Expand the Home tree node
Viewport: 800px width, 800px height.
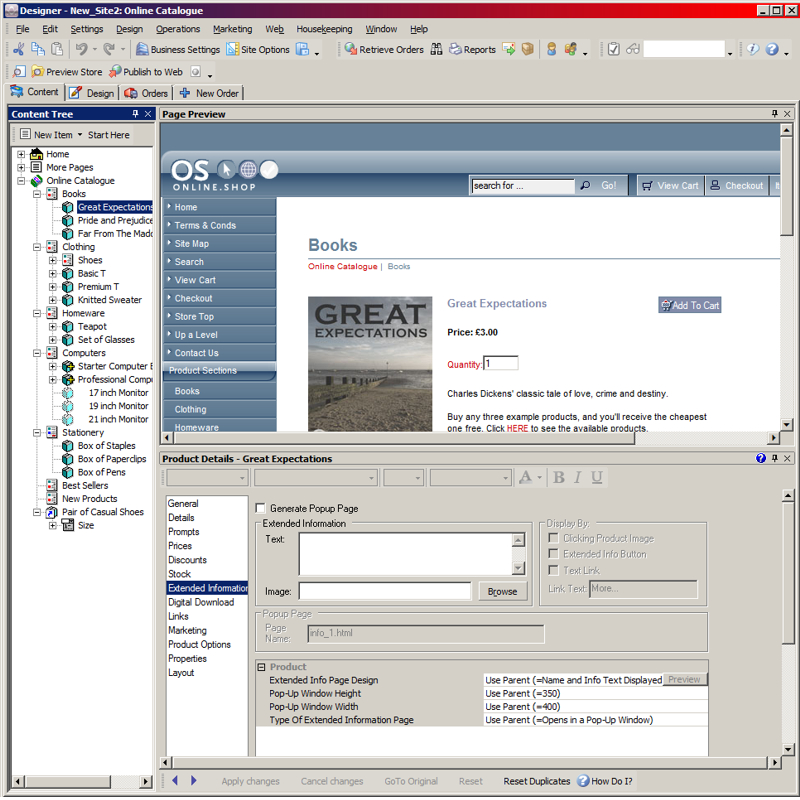coord(21,154)
